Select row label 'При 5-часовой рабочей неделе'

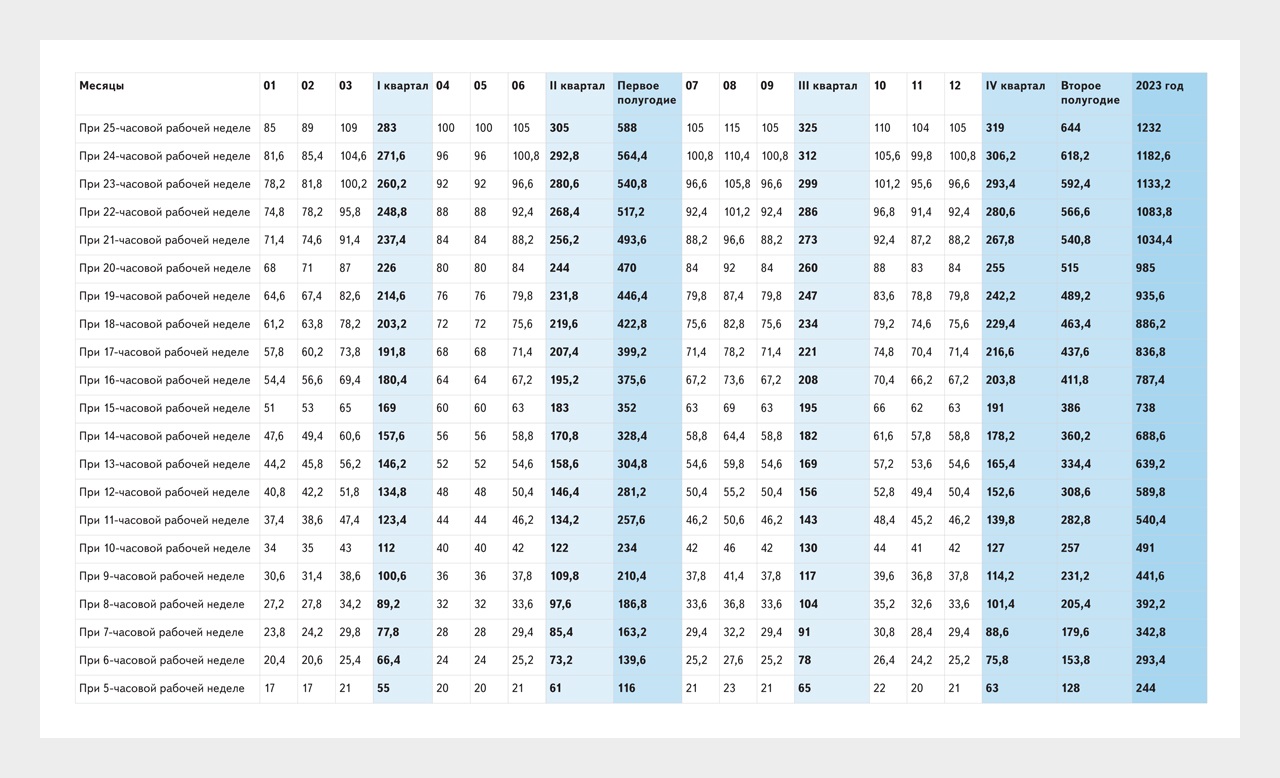point(162,688)
